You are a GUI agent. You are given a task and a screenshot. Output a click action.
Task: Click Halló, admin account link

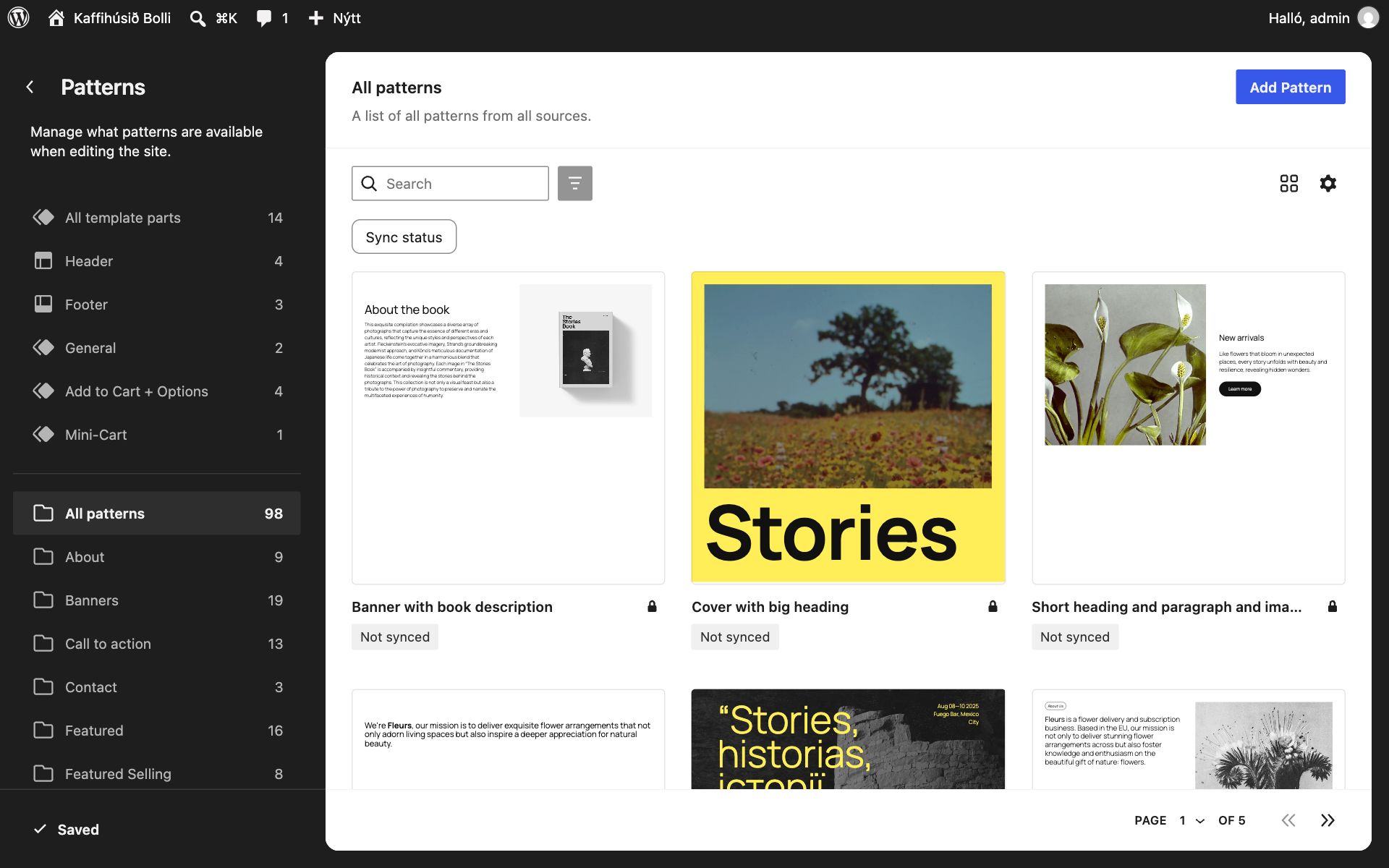[x=1309, y=18]
